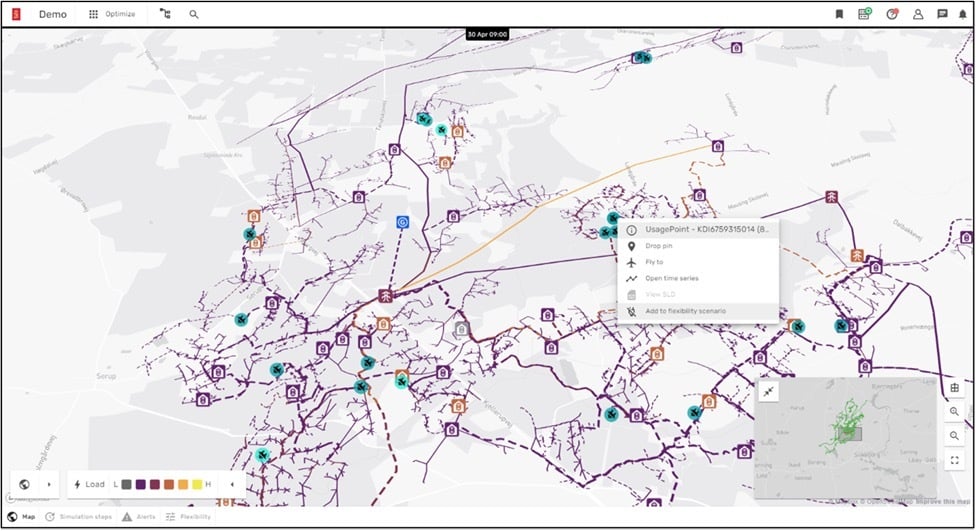Open the bookmark icon in top bar
Image resolution: width=979 pixels, height=531 pixels.
[x=839, y=14]
